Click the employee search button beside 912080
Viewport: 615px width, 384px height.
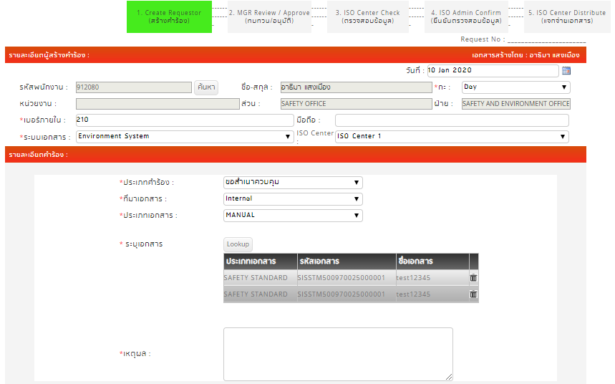pyautogui.click(x=206, y=87)
